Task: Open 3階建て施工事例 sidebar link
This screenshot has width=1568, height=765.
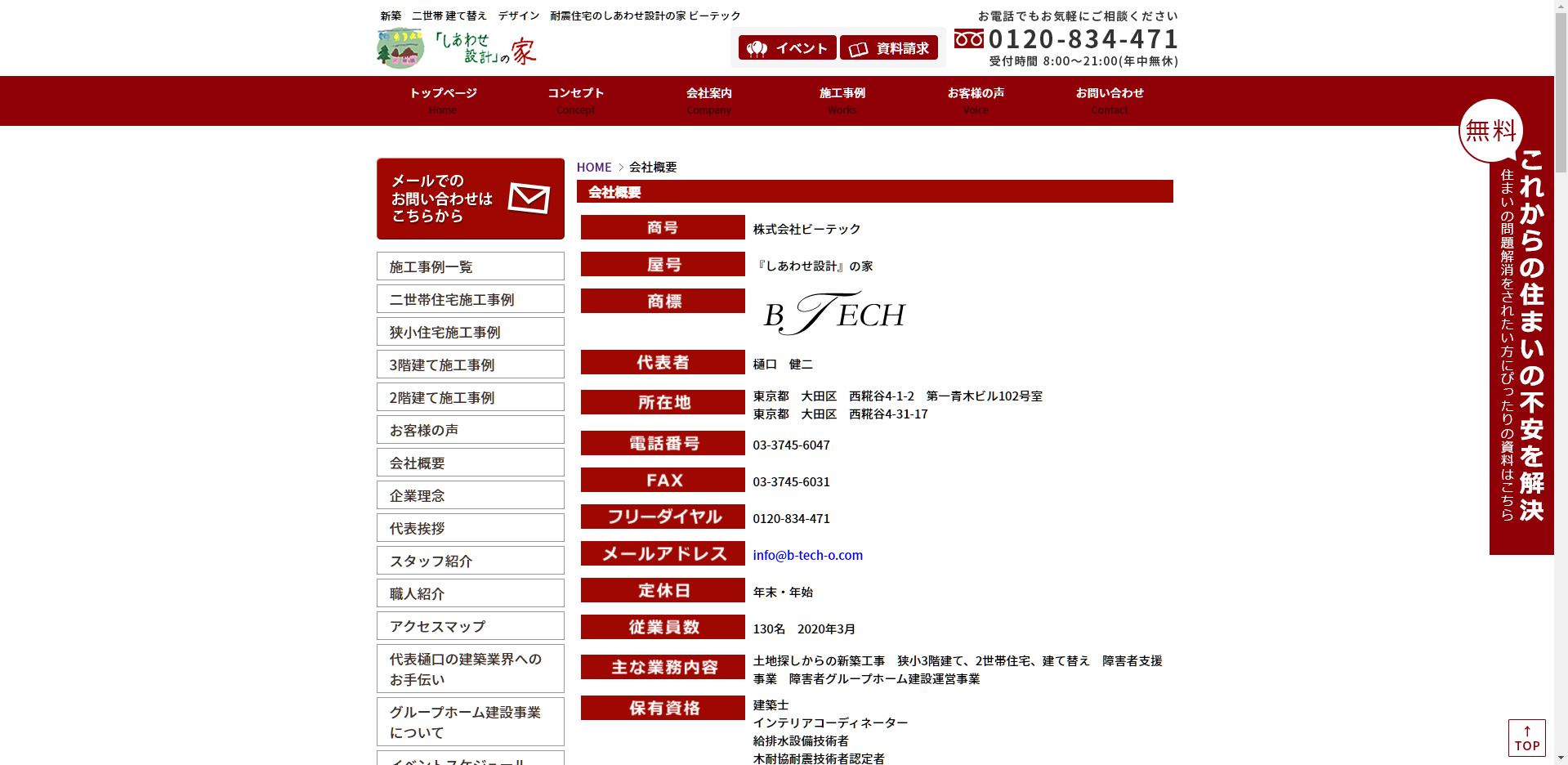Action: [471, 365]
